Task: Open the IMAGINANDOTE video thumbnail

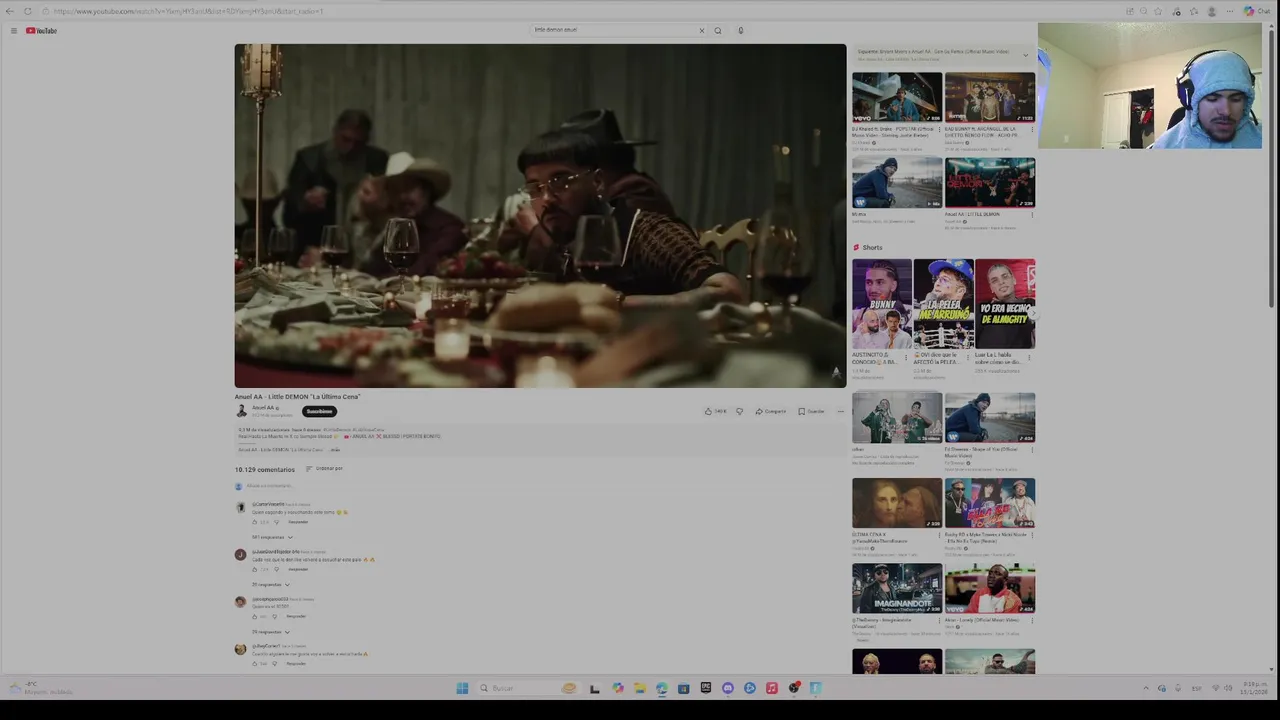Action: [x=897, y=588]
